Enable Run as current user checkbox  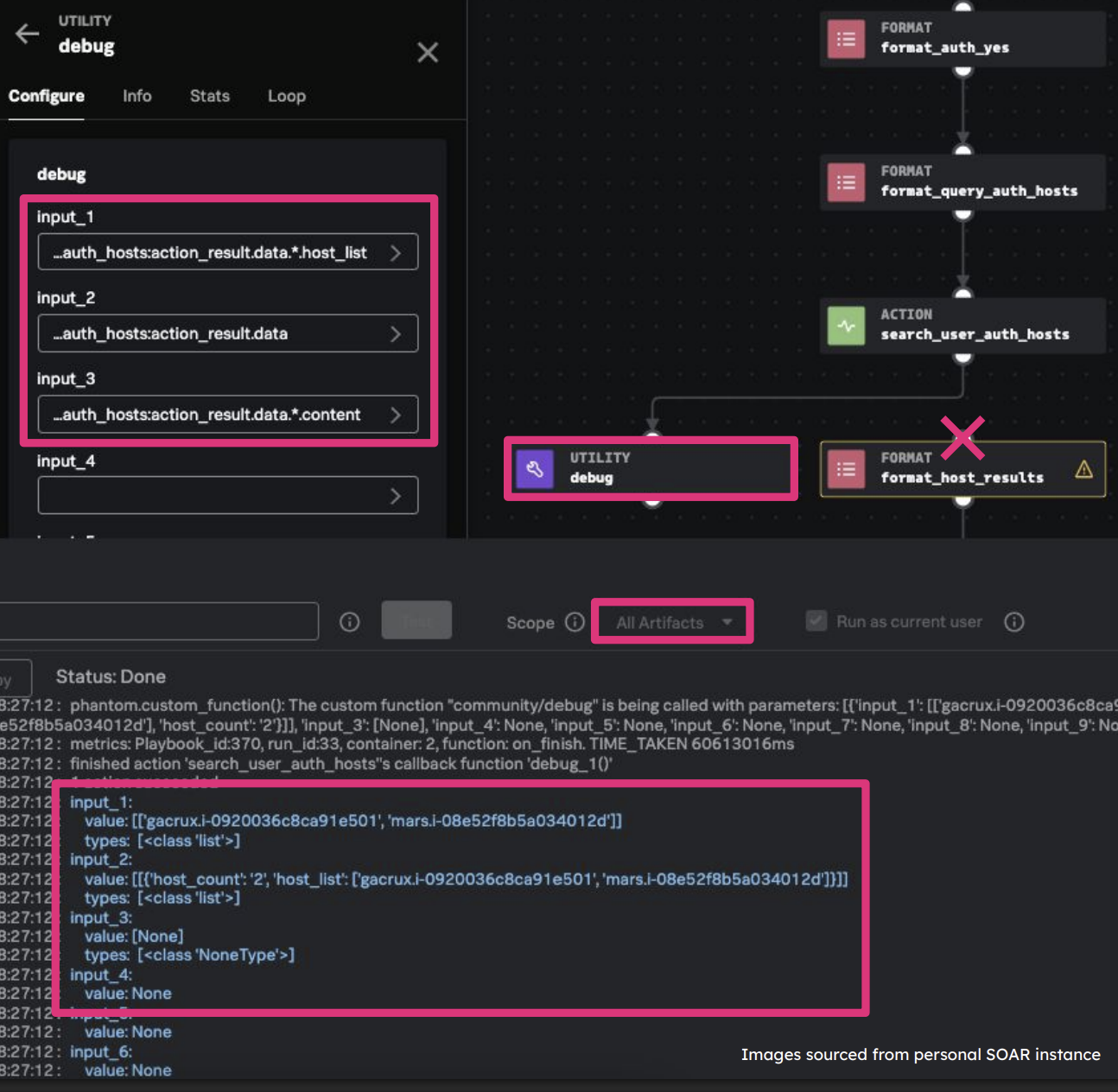(816, 620)
